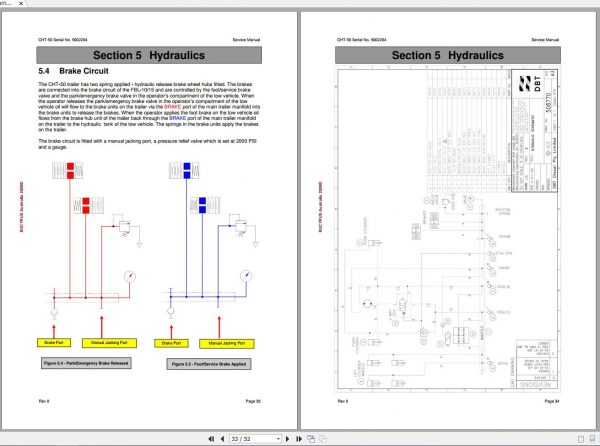Click the 5.4 Brake Circuit heading
600x446 pixels.
(x=73, y=71)
